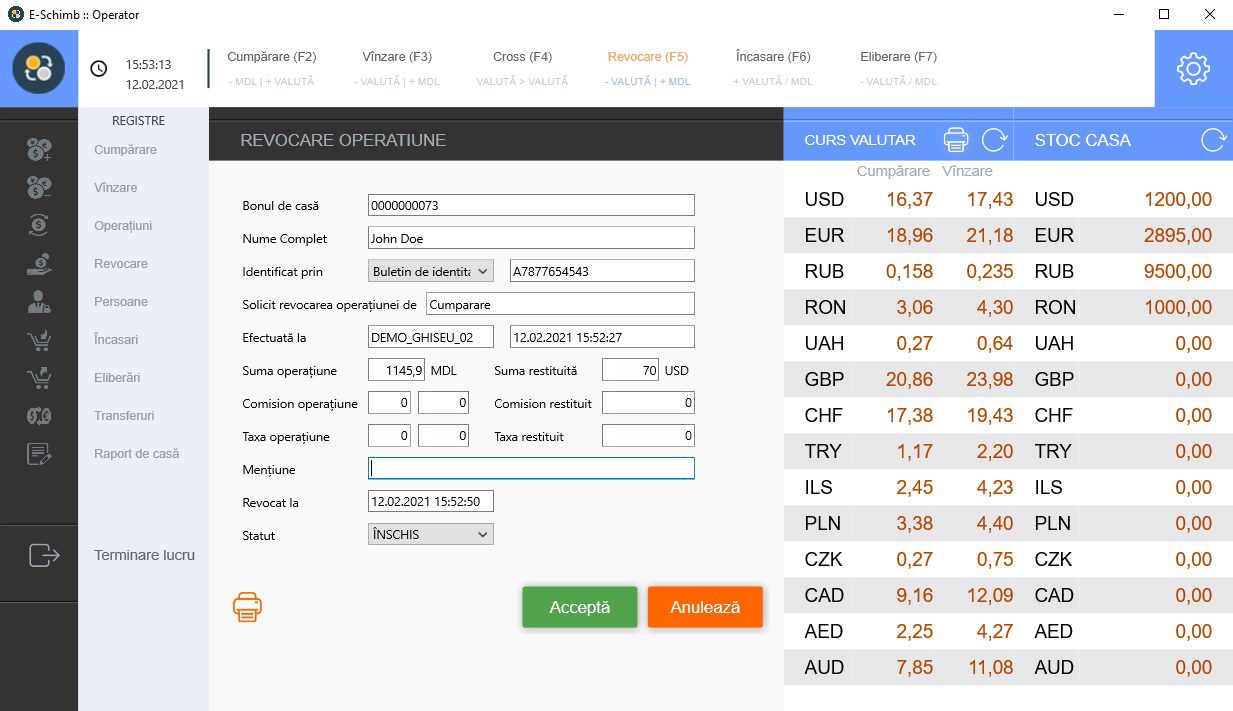This screenshot has height=711, width=1233.
Task: Refresh the Curs Valutar rates
Action: pos(994,139)
